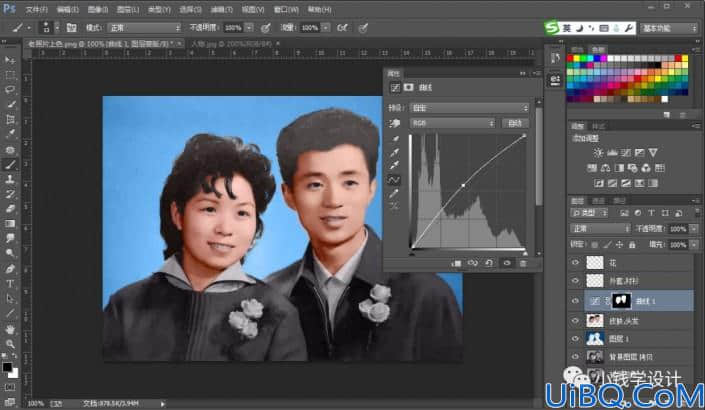Viewport: 705px width, 410px height.
Task: Click the foreground color square in toolbox
Action: [x=7, y=367]
